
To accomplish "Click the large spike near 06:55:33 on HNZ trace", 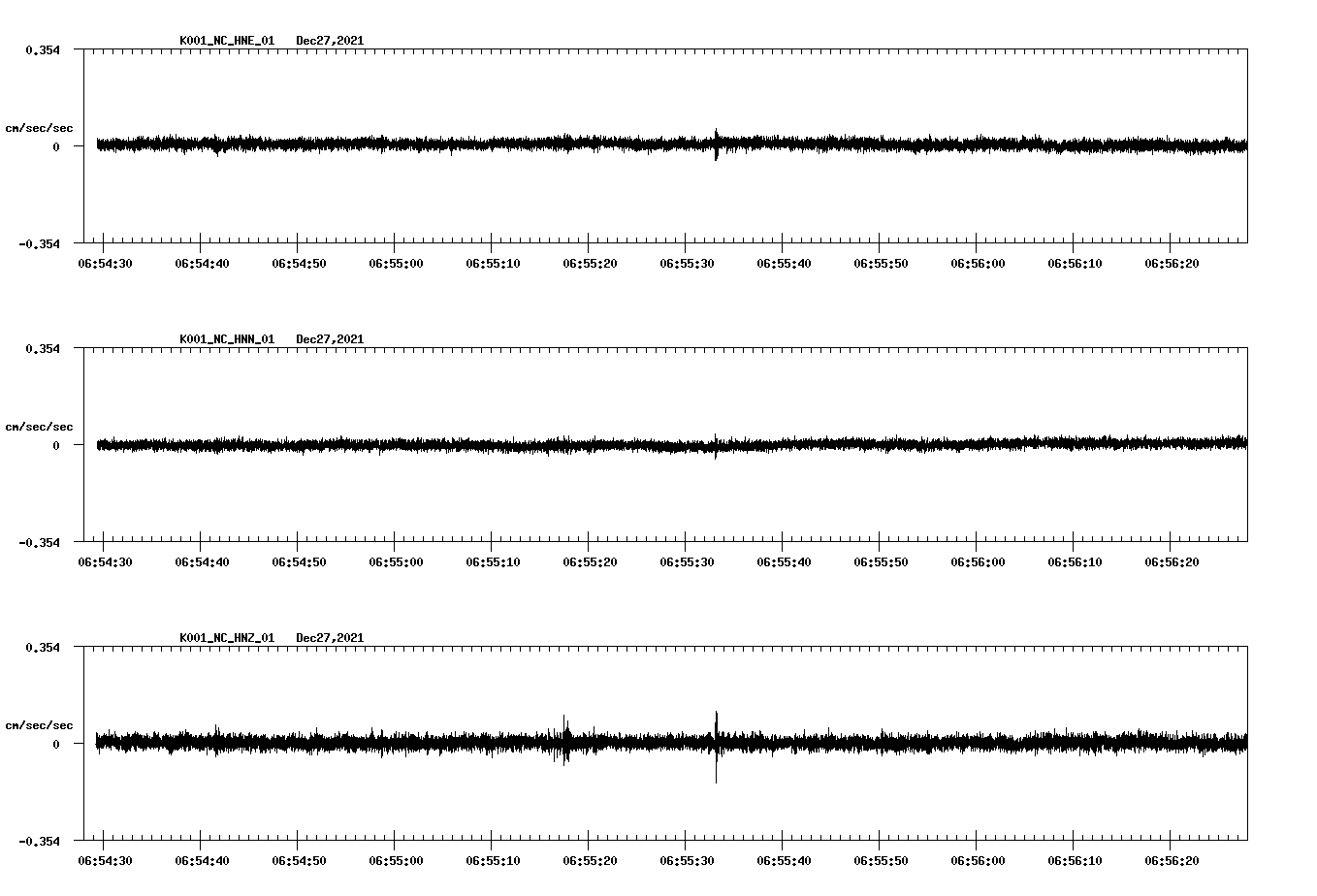I will 716,747.
